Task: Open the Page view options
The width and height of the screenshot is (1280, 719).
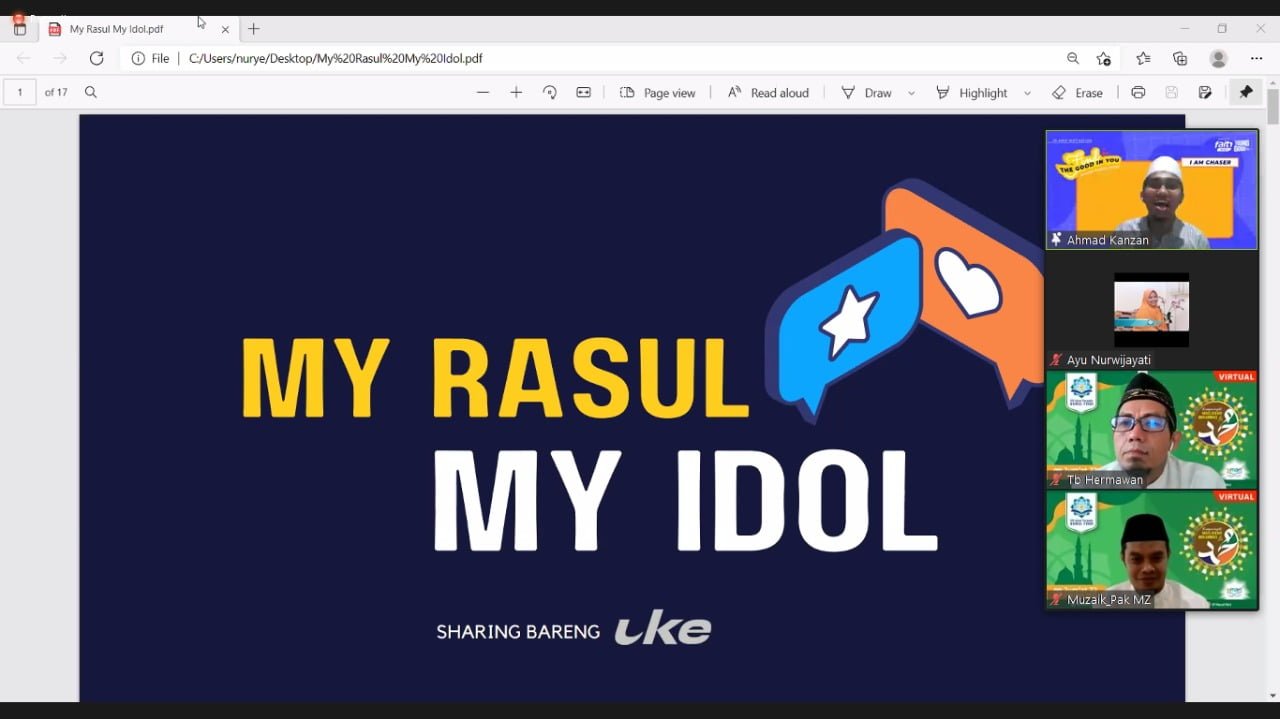Action: [x=657, y=92]
